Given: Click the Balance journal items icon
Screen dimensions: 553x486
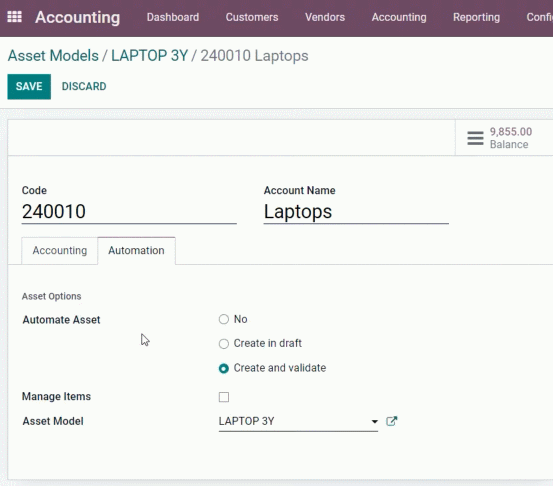Looking at the screenshot, I should point(475,138).
